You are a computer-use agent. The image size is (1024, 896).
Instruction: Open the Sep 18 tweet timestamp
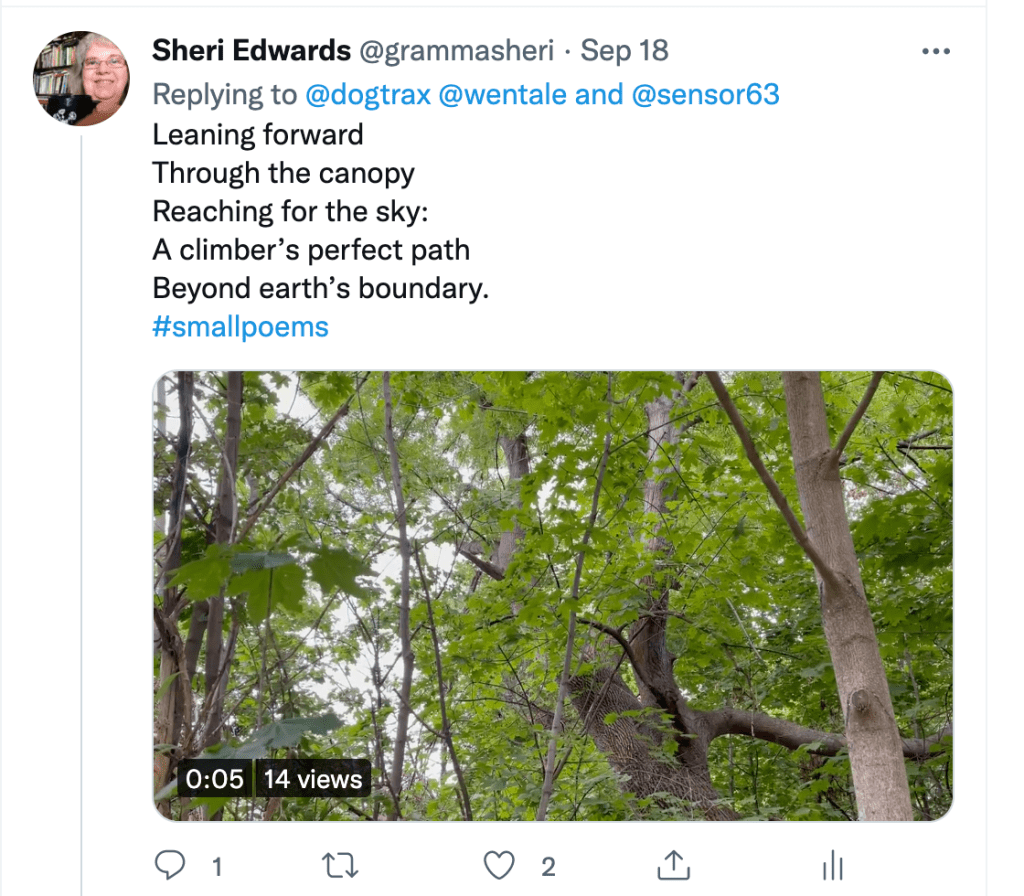click(625, 51)
